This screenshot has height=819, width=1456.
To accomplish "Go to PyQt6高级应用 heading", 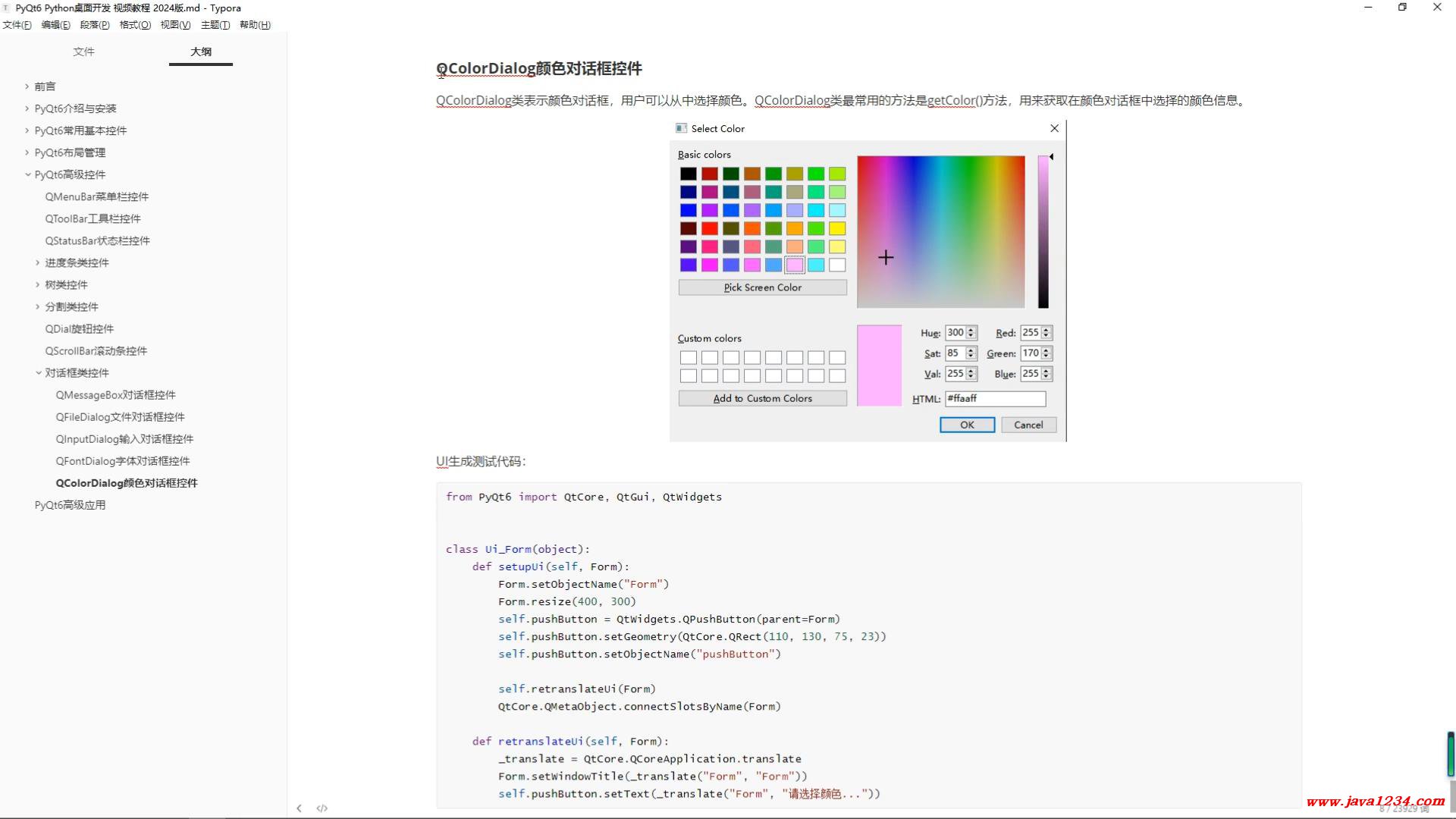I will pyautogui.click(x=70, y=504).
